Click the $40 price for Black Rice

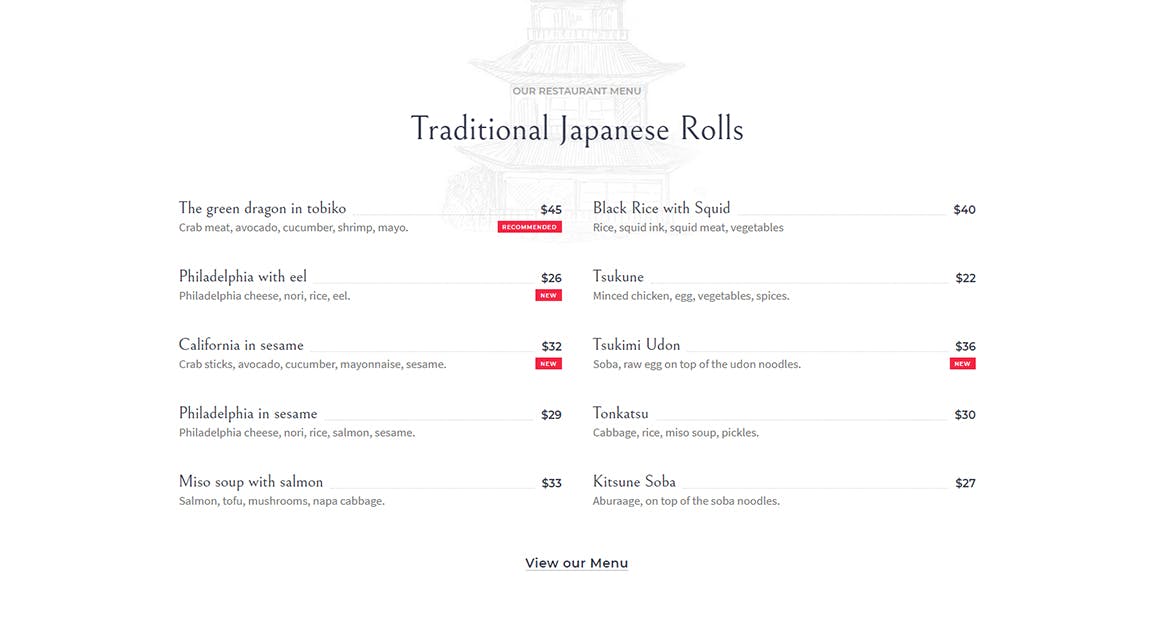pos(965,210)
